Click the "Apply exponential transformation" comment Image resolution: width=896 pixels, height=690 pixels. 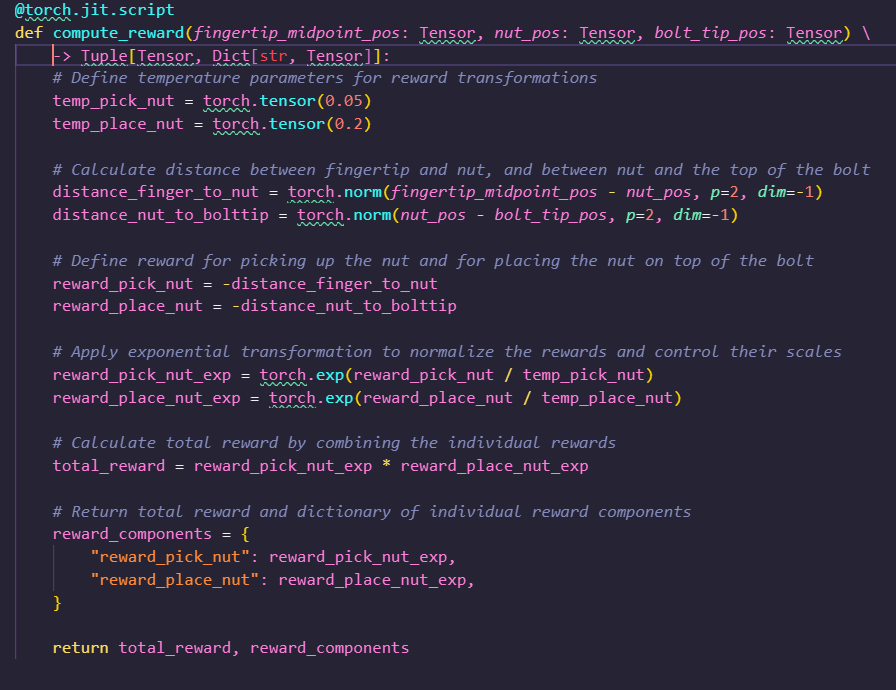tap(446, 352)
